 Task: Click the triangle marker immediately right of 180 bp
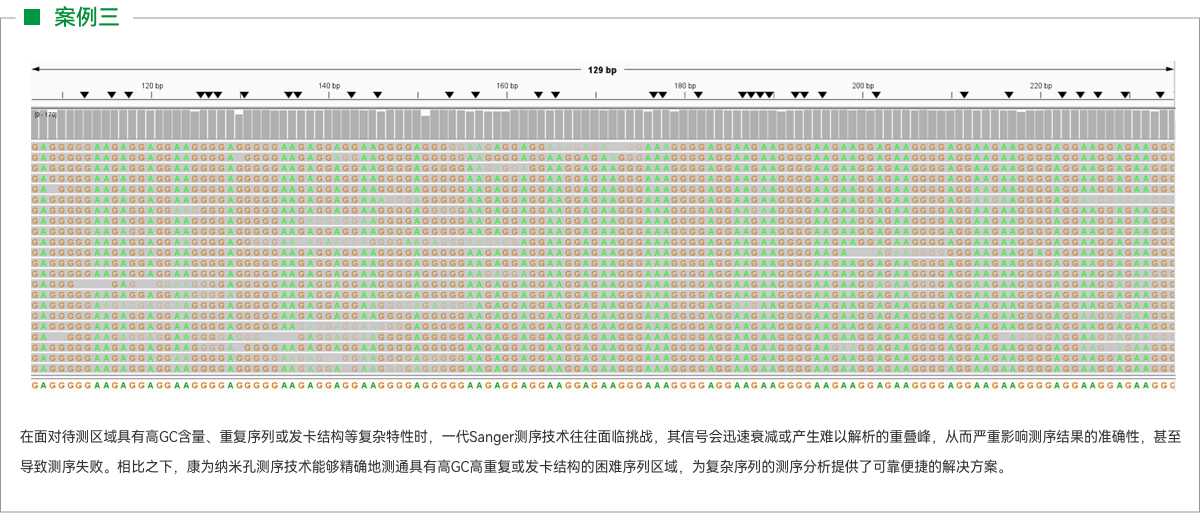[698, 95]
